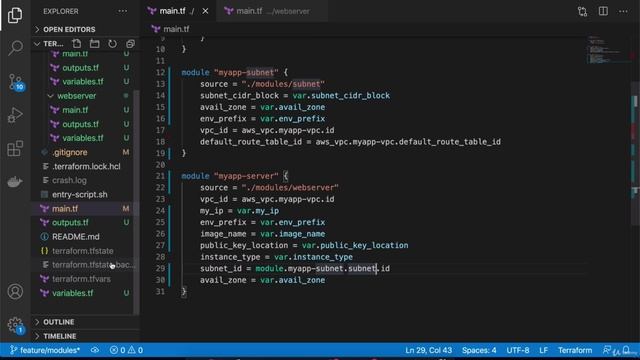Collapse all folders in the explorer
Viewport: 640px width, 360px height.
(x=130, y=44)
